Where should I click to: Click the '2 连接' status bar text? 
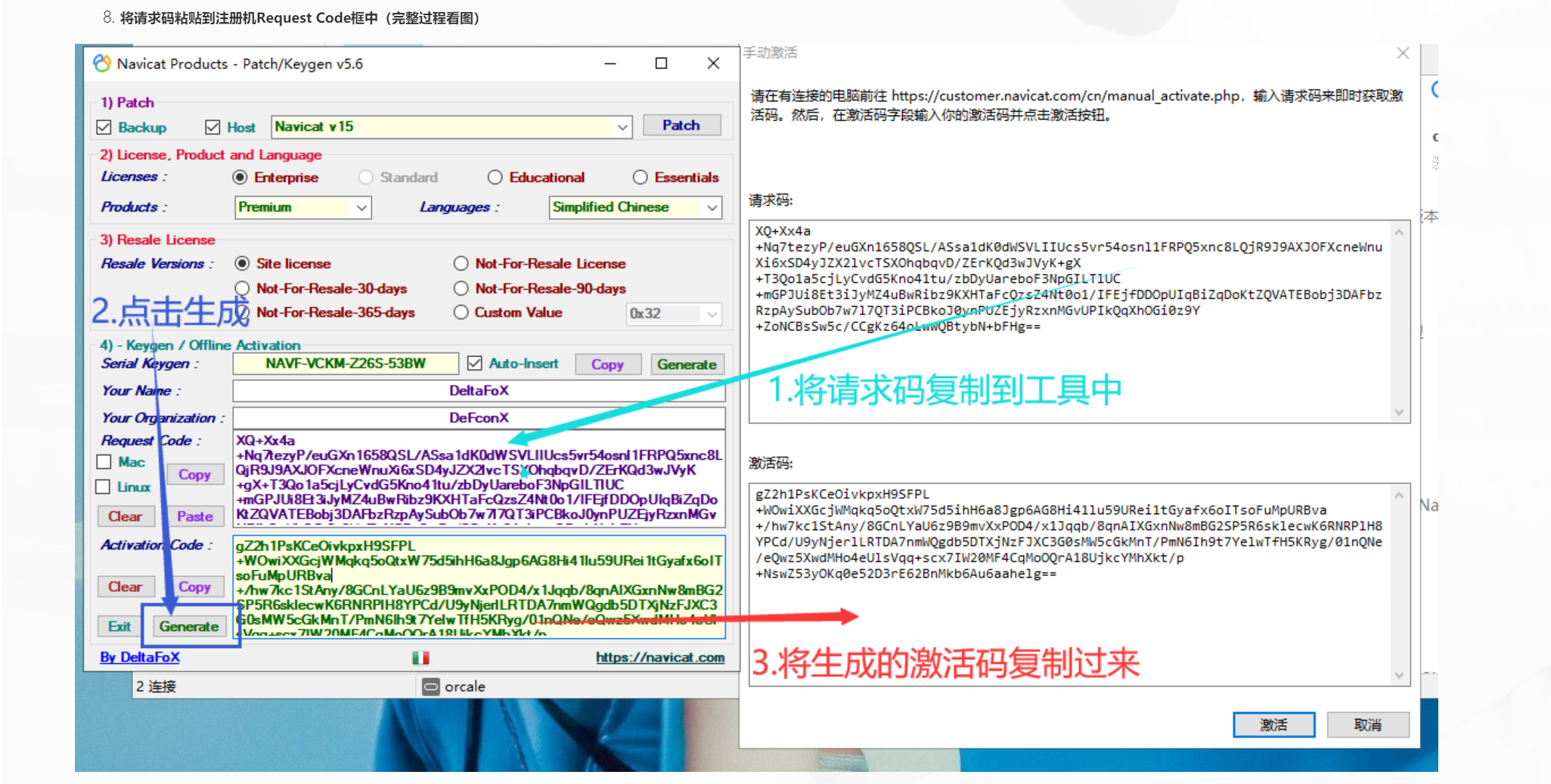coord(157,686)
